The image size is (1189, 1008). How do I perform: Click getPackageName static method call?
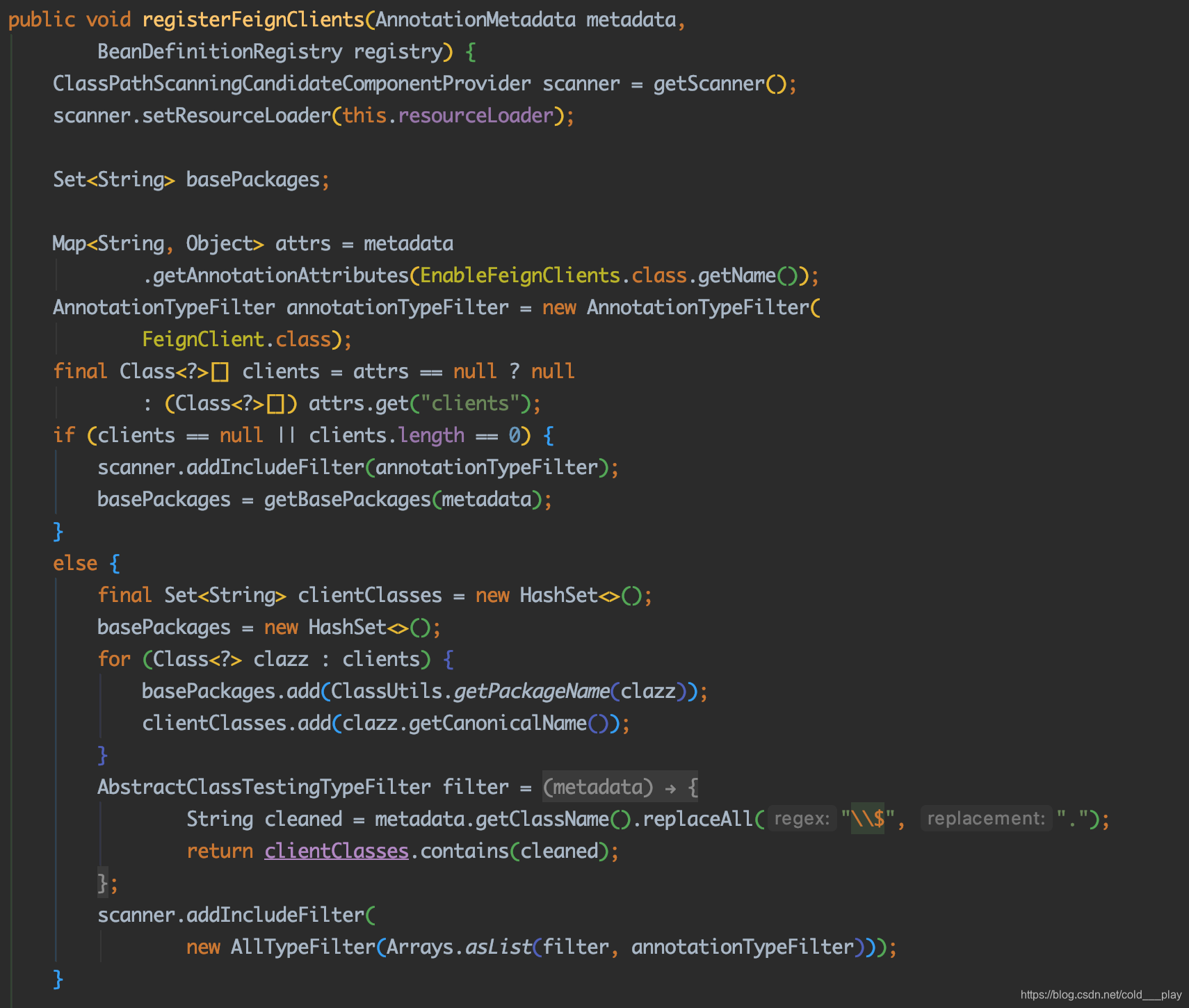click(x=531, y=691)
